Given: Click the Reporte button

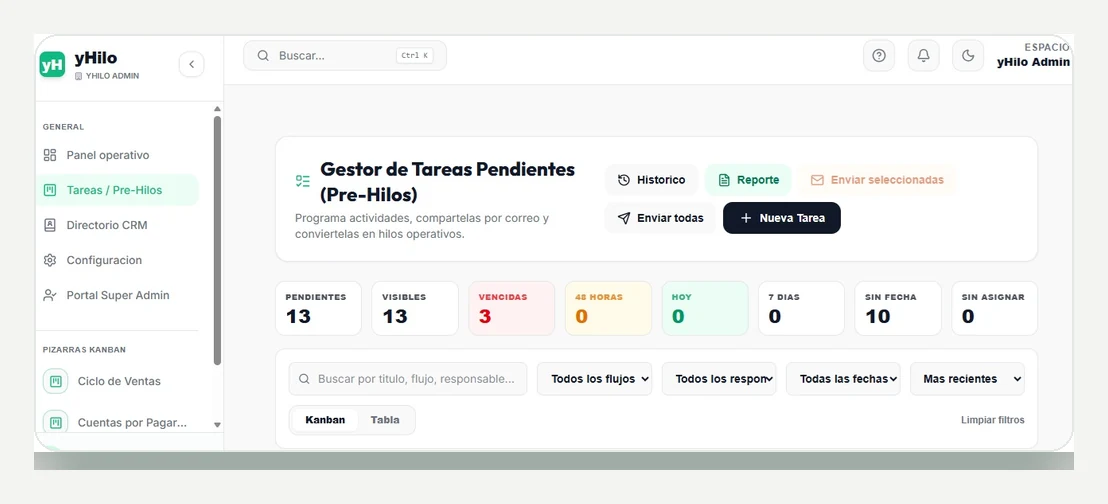Looking at the screenshot, I should 748,180.
